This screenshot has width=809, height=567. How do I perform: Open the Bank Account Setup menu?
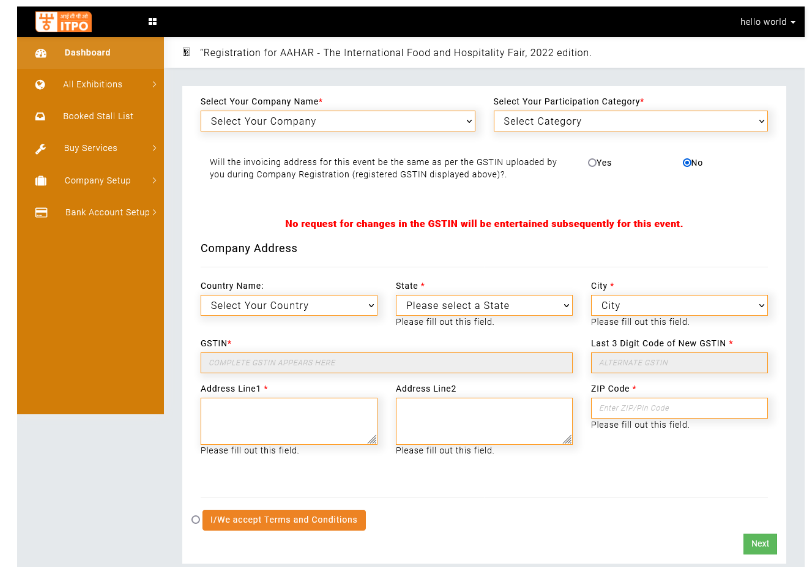tap(90, 212)
